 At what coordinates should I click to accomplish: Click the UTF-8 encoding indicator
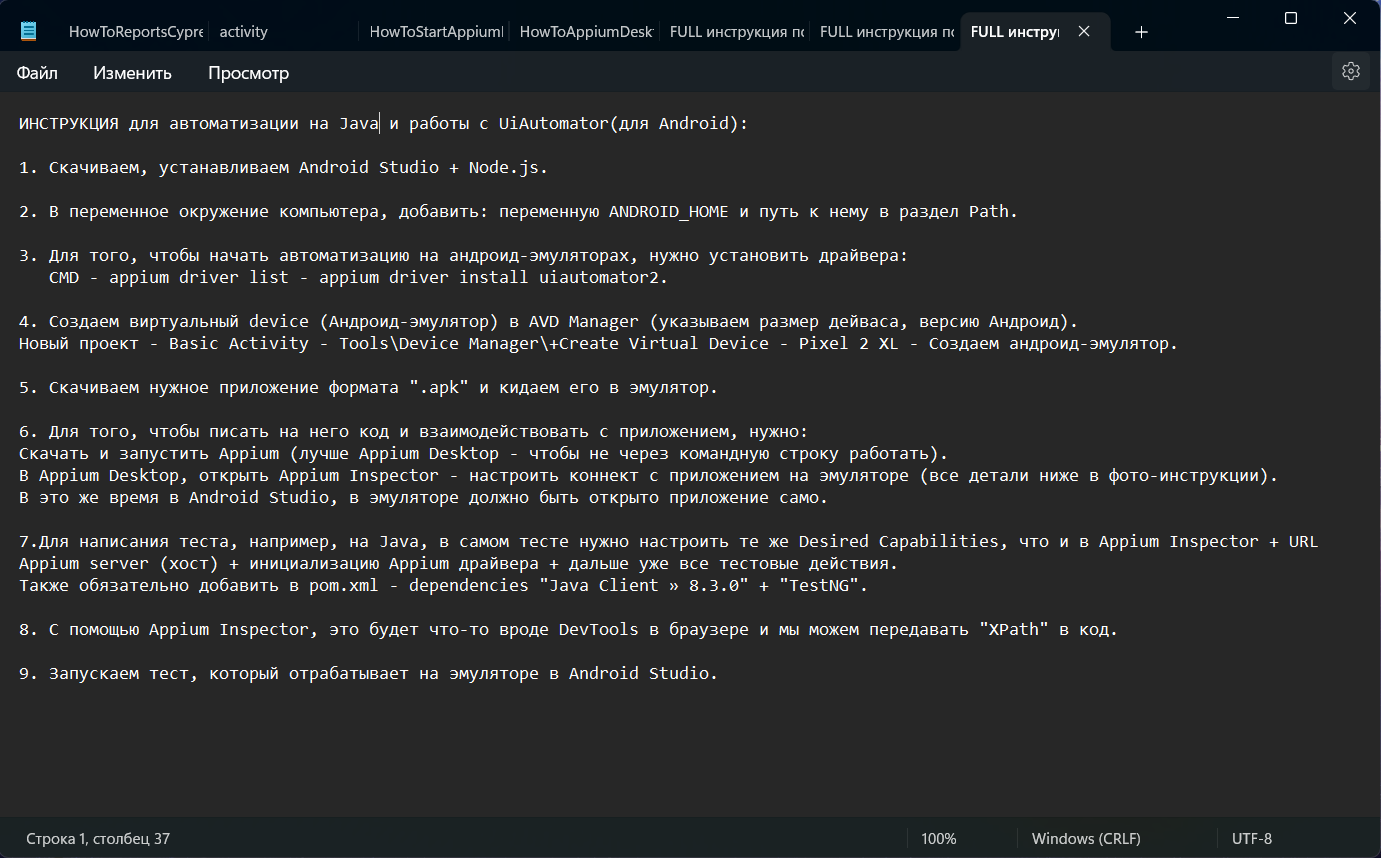coord(1252,839)
